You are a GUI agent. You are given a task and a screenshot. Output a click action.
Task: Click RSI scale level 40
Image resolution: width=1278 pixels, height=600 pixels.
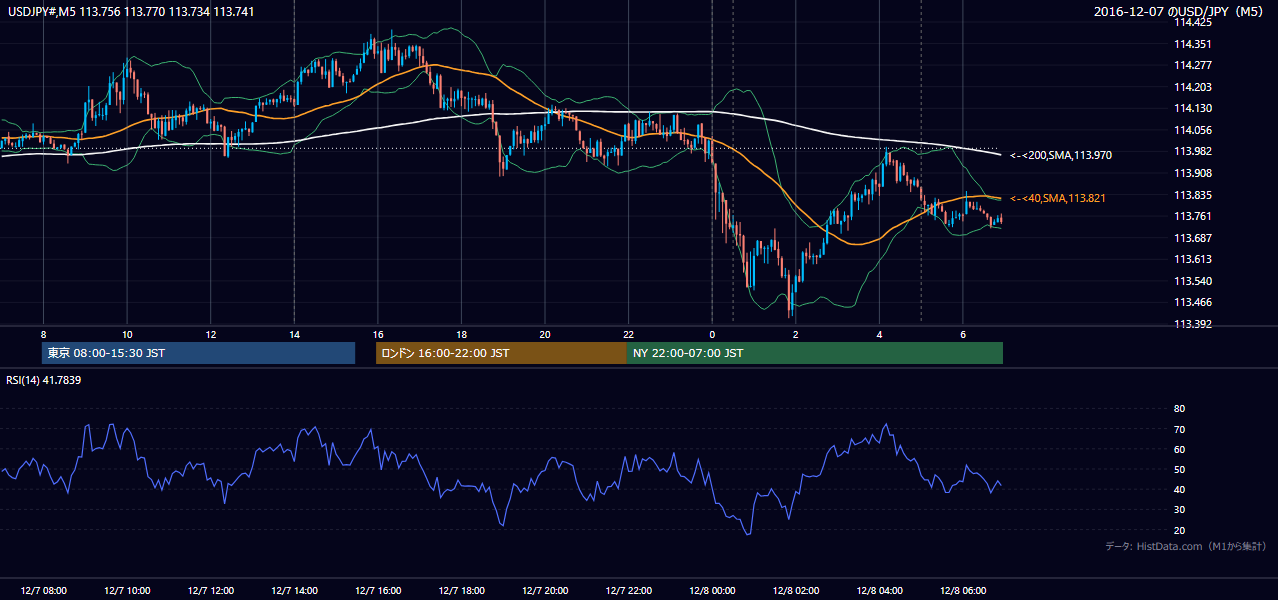1179,489
